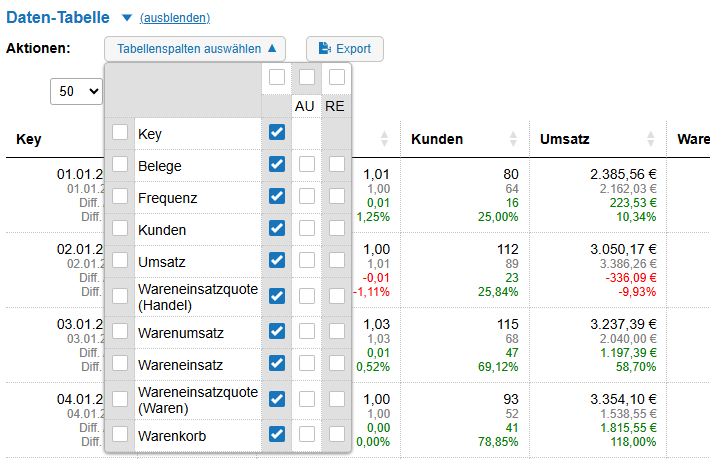Close the Tabellenspalten auswählen dropdown

click(194, 48)
